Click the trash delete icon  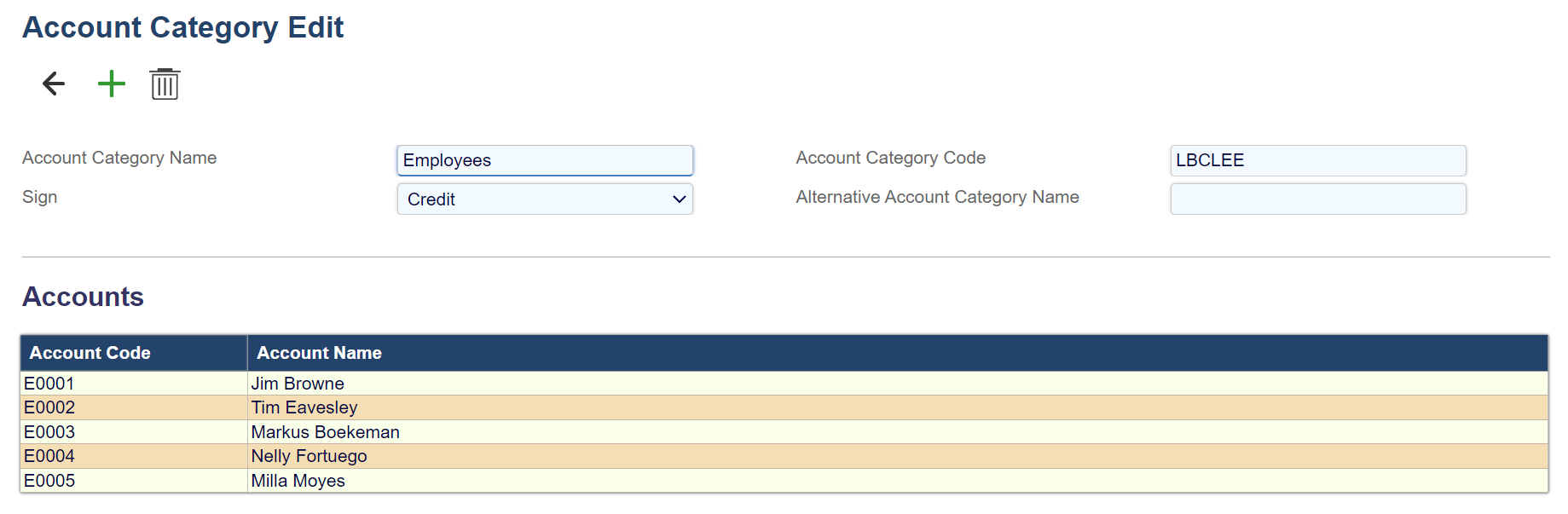tap(165, 84)
